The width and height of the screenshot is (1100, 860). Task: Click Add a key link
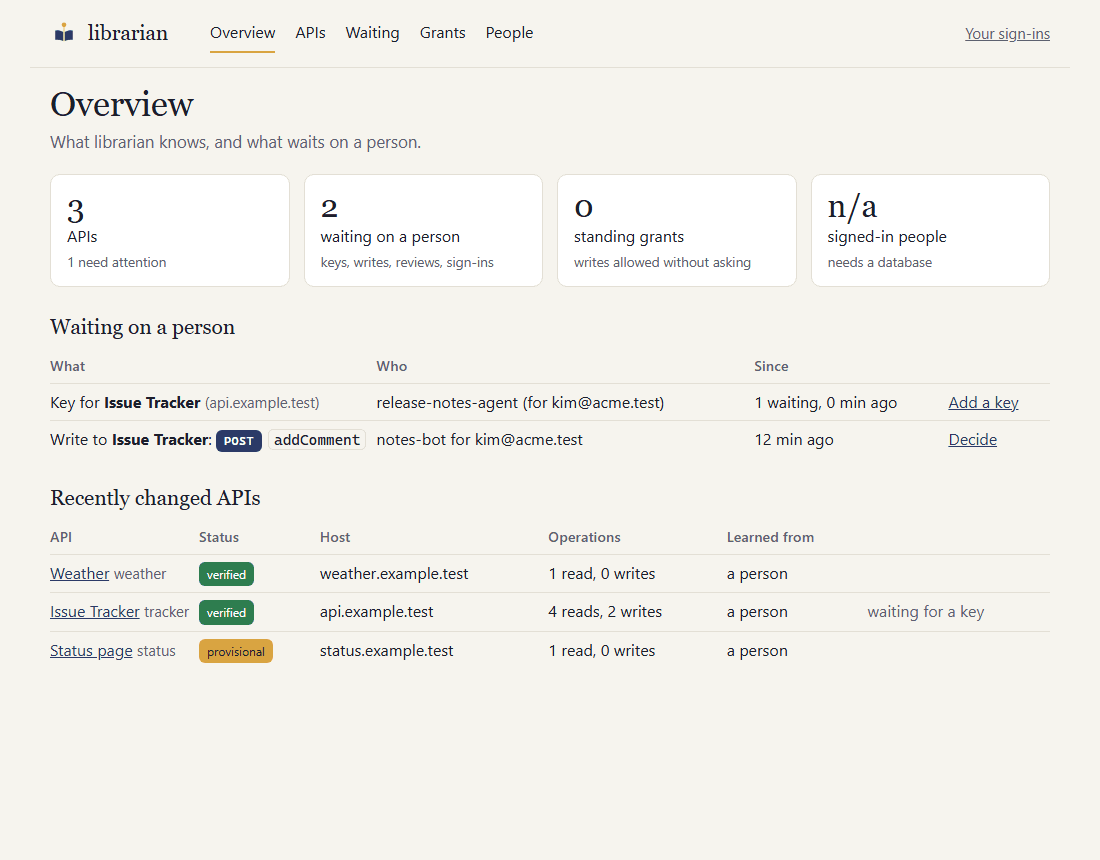tap(983, 403)
